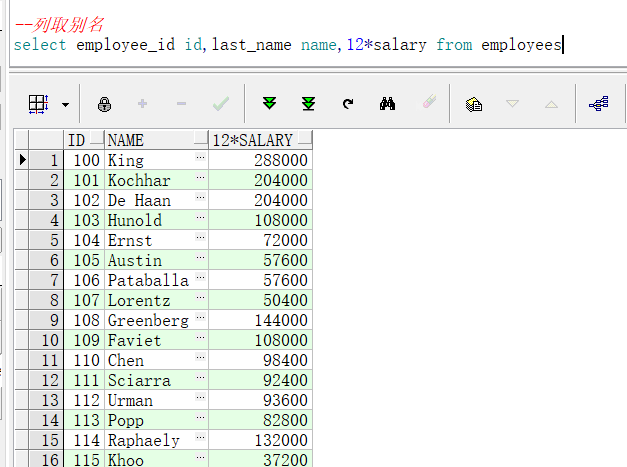Click the delete record minus icon
Screen dimensions: 627x467
(182, 104)
